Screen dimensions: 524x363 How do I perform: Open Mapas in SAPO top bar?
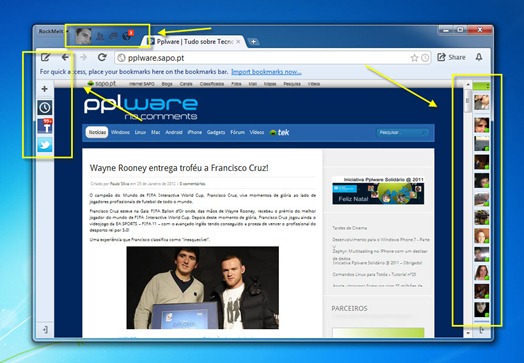click(270, 84)
